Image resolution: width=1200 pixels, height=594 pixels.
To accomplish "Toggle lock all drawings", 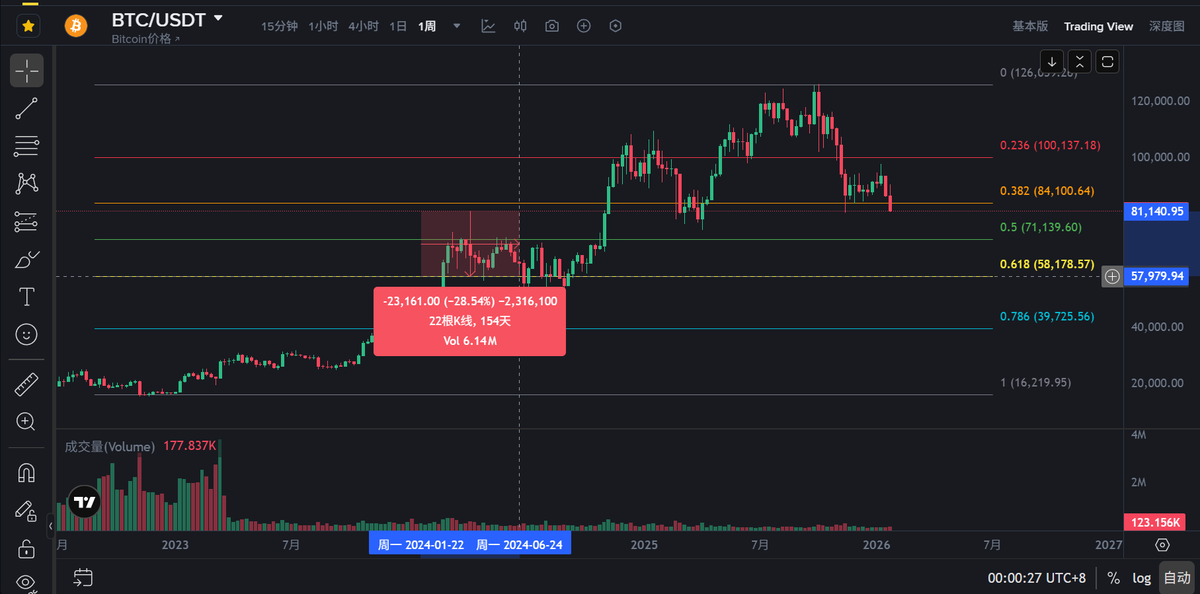I will [27, 548].
